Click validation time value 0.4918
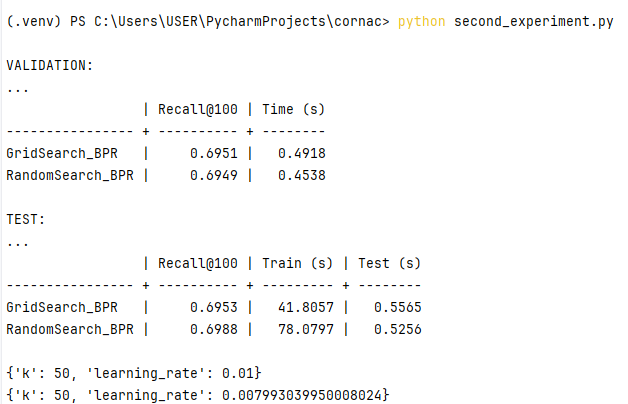Viewport: 628px width, 404px height. coord(302,153)
